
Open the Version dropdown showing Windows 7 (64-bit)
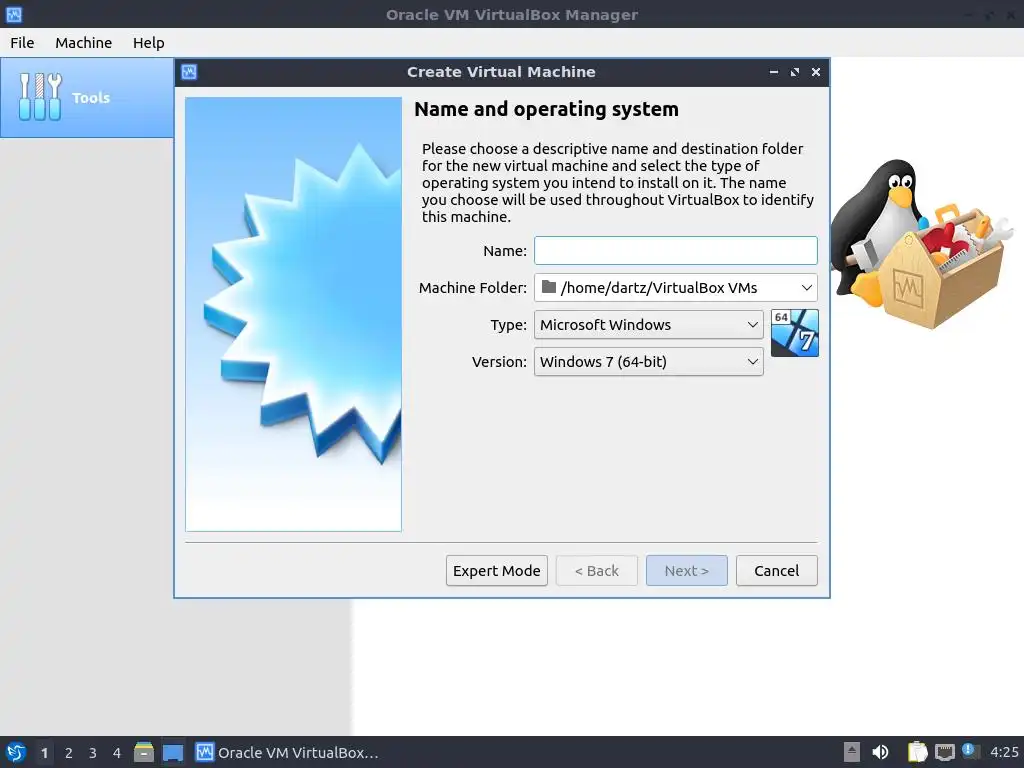[648, 362]
